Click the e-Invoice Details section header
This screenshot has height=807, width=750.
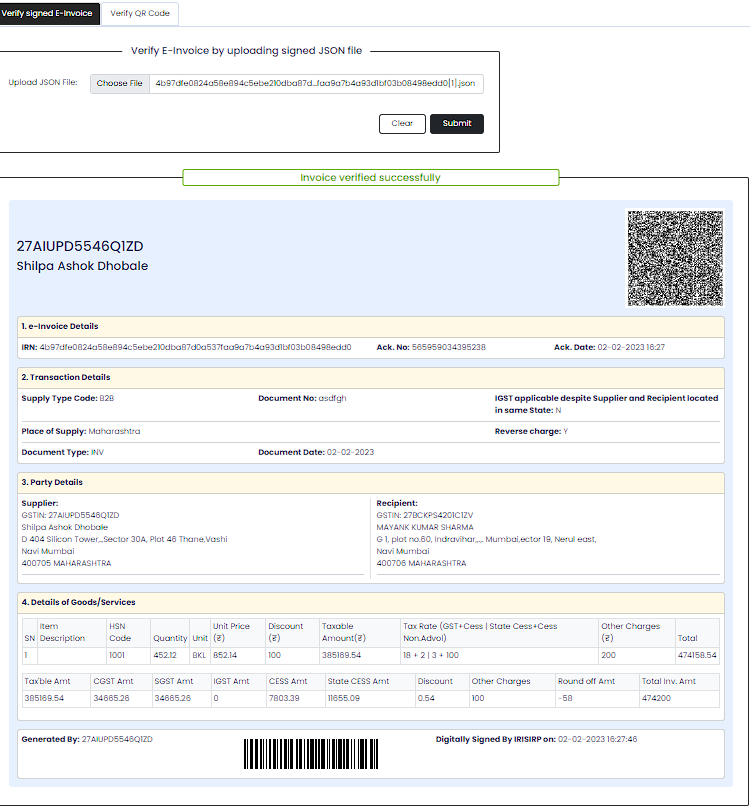(60, 326)
